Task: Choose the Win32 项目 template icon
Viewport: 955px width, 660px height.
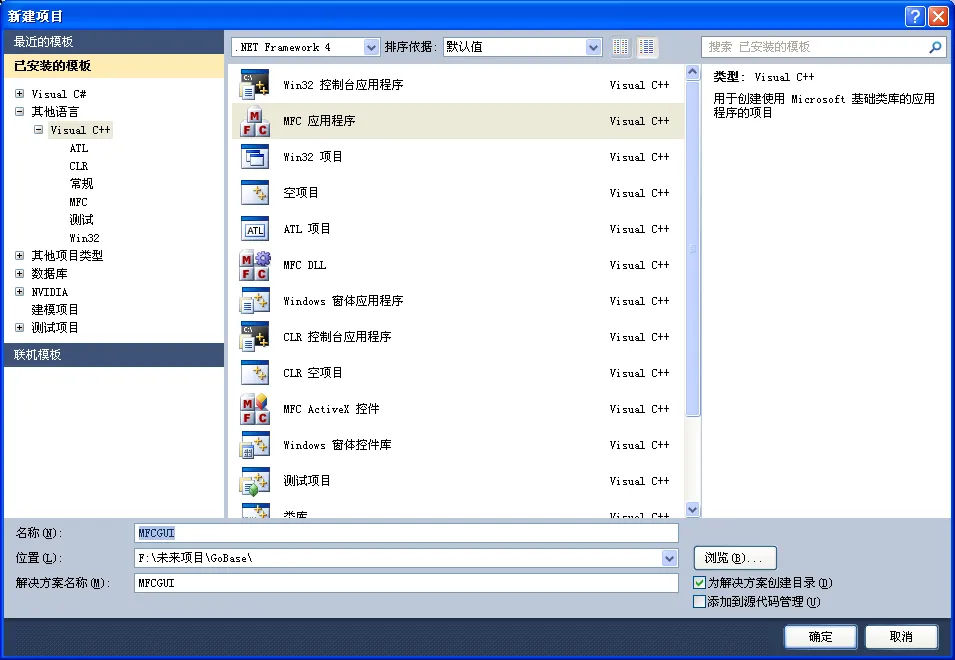Action: click(x=255, y=156)
